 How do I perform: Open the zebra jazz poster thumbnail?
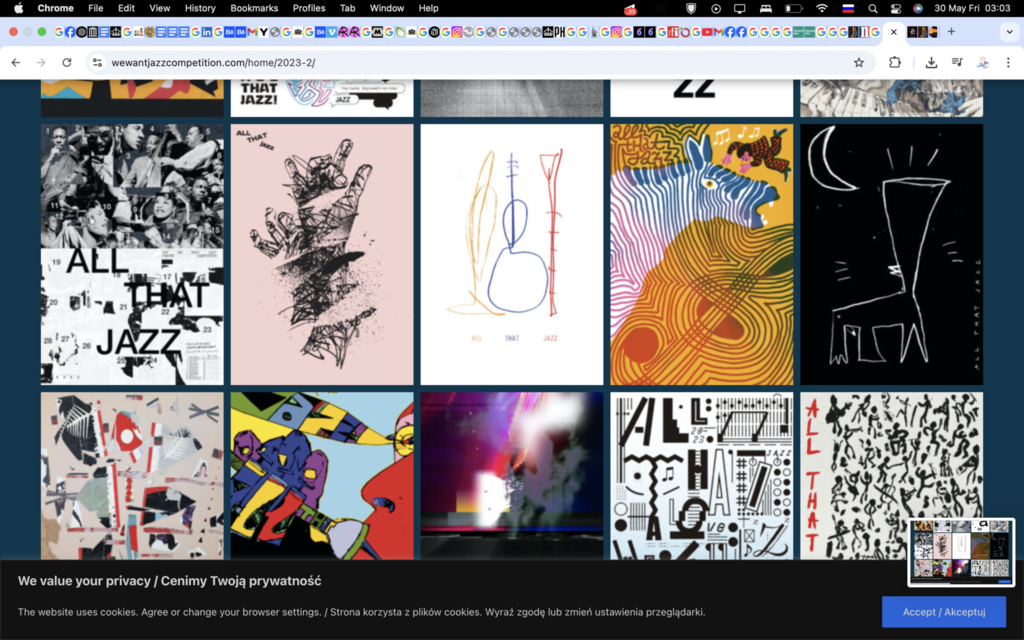click(701, 254)
